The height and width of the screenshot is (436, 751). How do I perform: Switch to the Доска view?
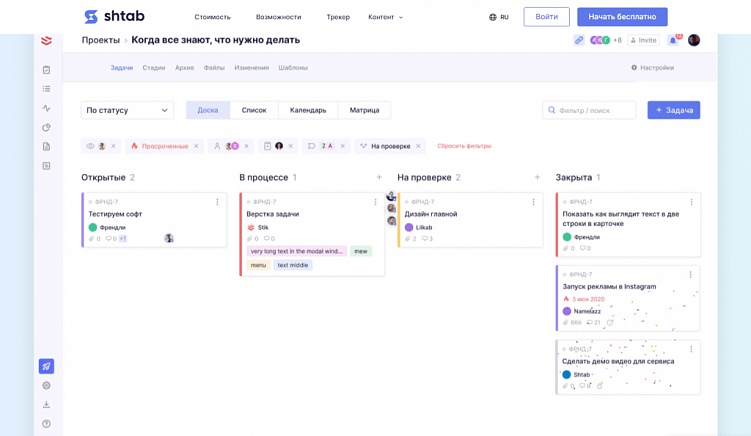(x=208, y=110)
